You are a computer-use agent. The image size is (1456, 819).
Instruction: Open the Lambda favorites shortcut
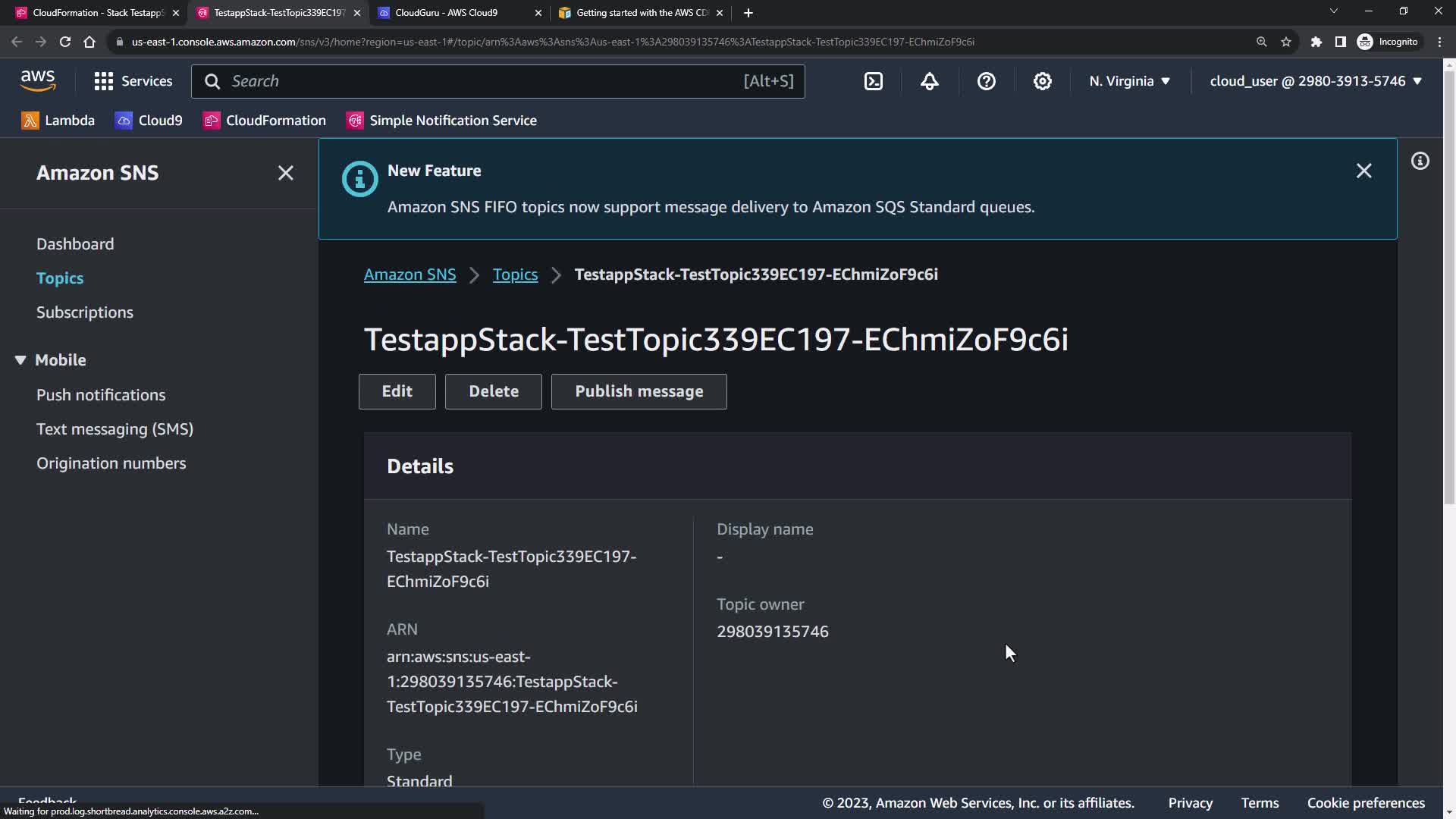click(x=58, y=121)
